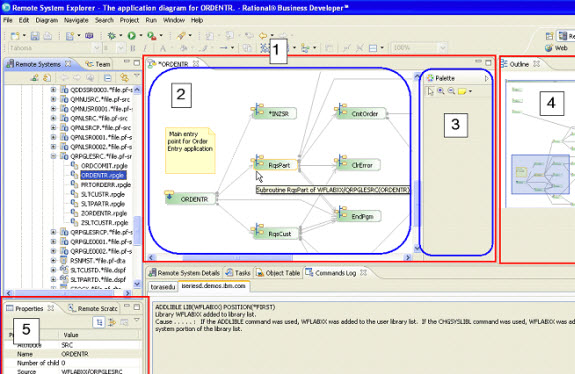Open the Window menu
This screenshot has width=575, height=374.
174,20
